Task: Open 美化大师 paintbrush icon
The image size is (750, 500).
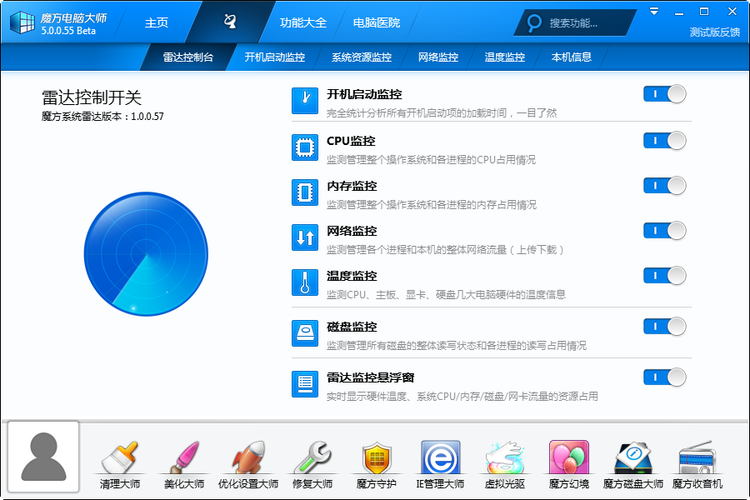Action: click(x=184, y=458)
